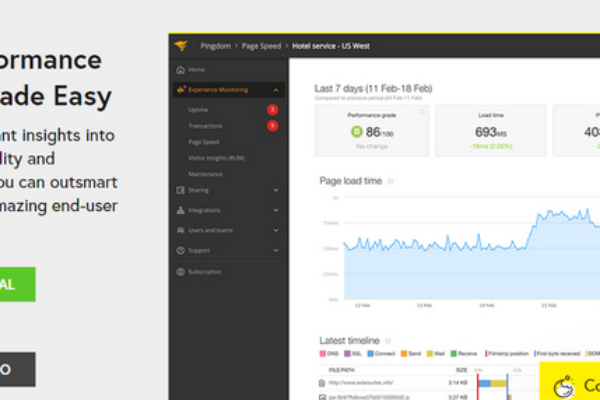This screenshot has height=400, width=600.
Task: Click Filmstrip position legend marker
Action: (x=486, y=354)
